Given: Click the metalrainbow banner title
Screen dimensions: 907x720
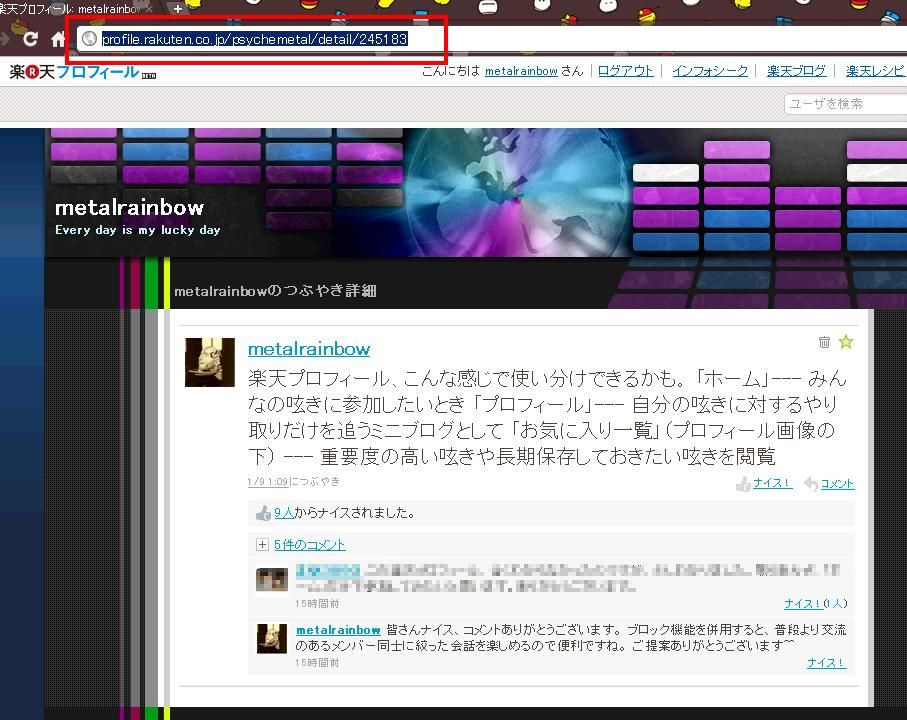Looking at the screenshot, I should (x=130, y=207).
